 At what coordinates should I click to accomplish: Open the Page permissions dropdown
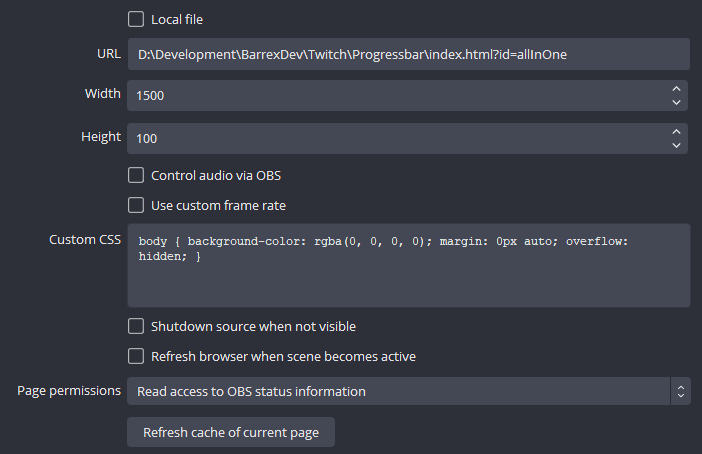(408, 391)
